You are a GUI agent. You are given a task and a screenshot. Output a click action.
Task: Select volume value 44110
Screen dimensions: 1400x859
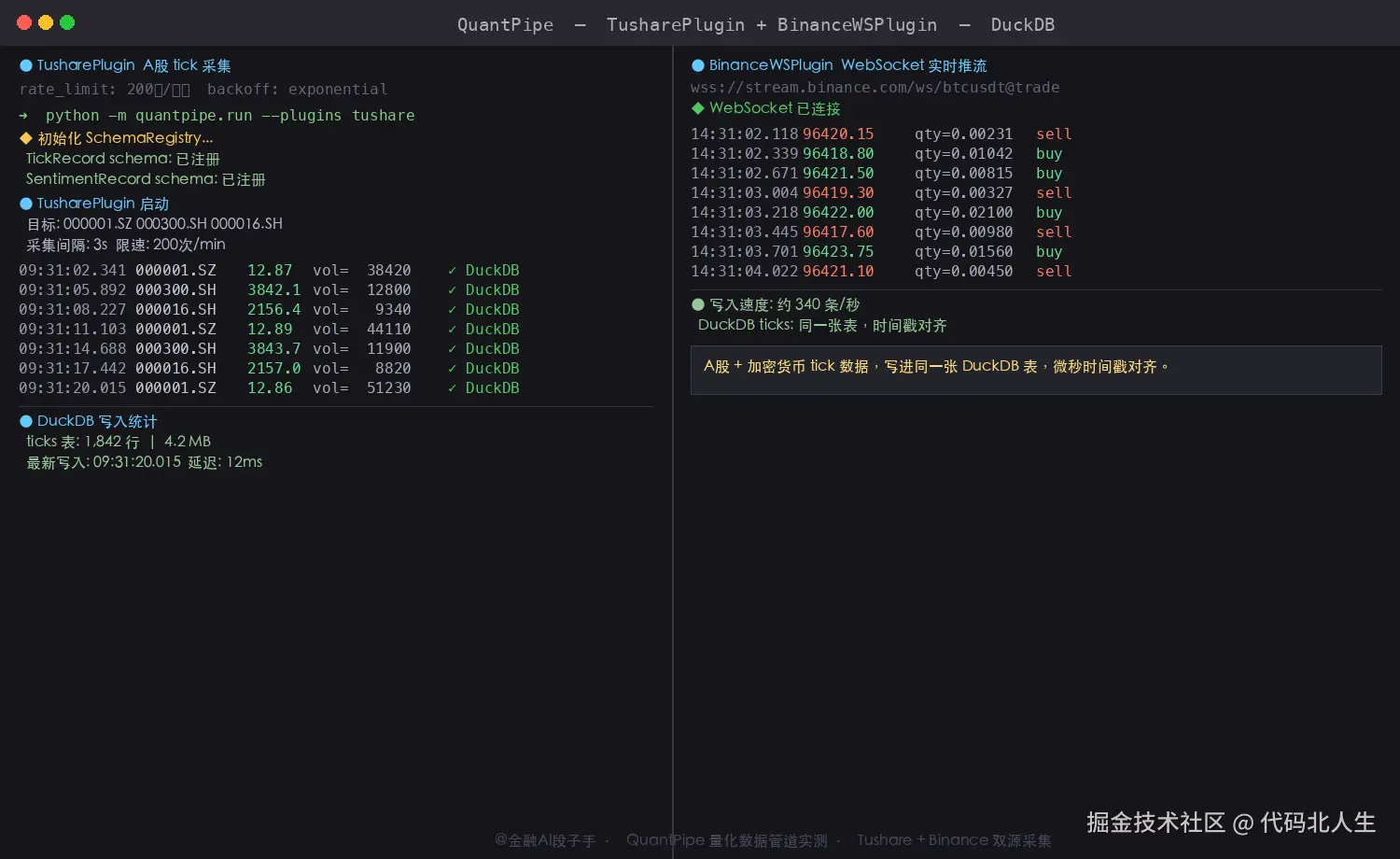click(x=388, y=330)
